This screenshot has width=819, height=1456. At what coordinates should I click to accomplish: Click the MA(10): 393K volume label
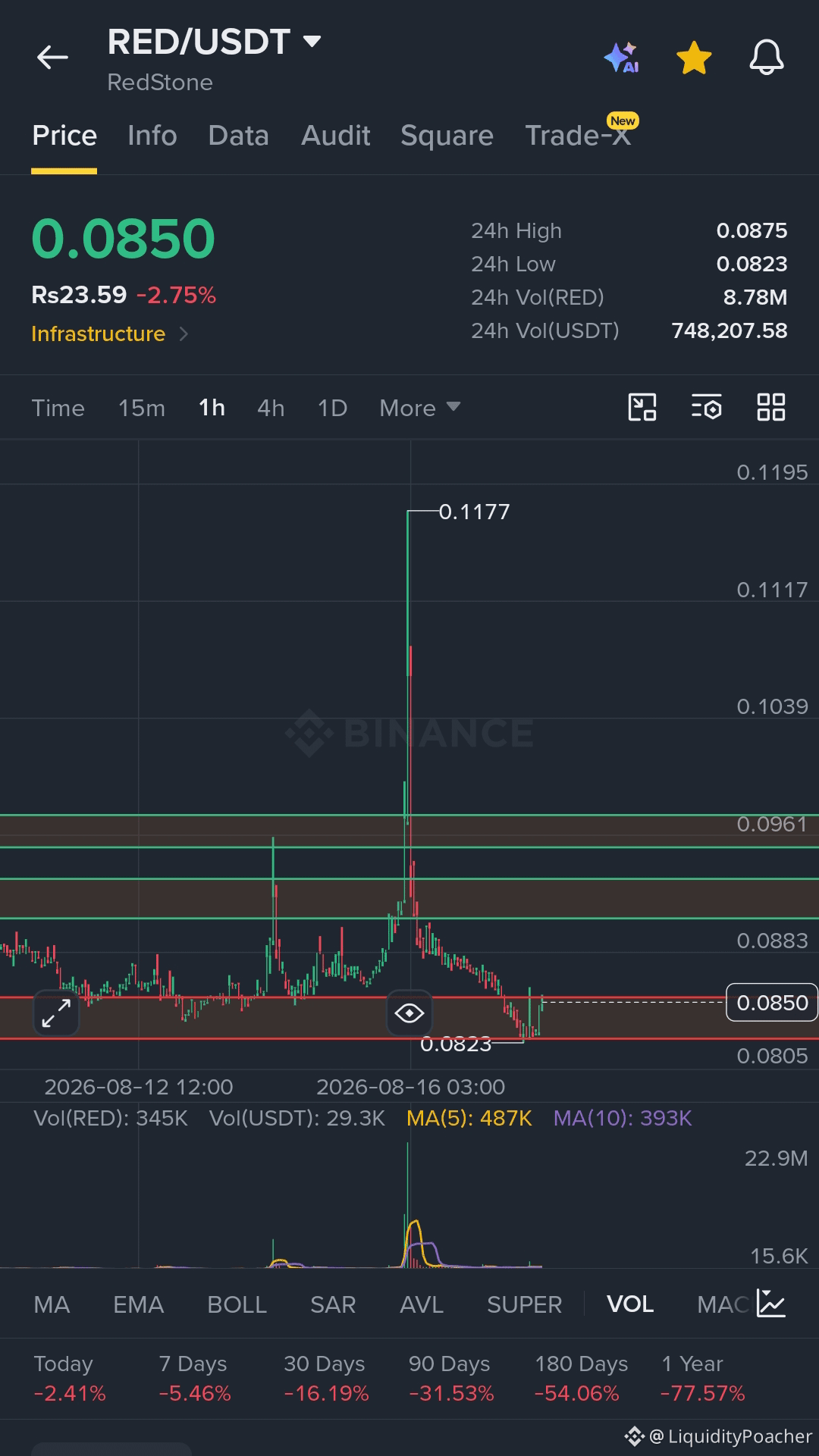[x=623, y=1118]
